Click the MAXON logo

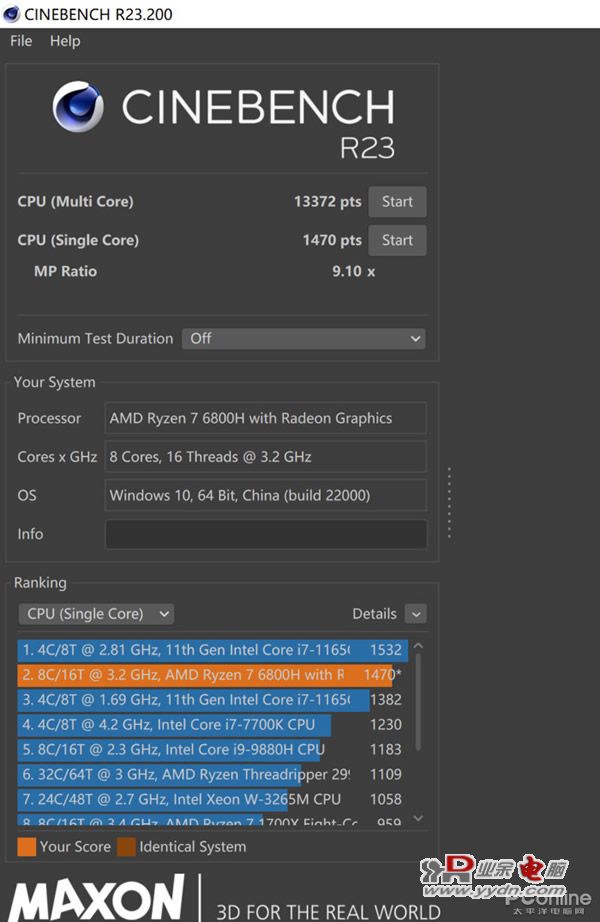96,898
